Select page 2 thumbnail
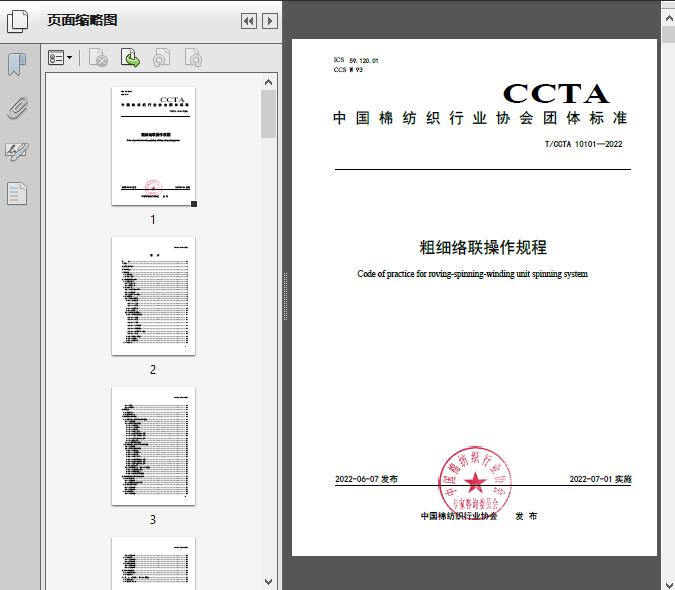 tap(153, 296)
